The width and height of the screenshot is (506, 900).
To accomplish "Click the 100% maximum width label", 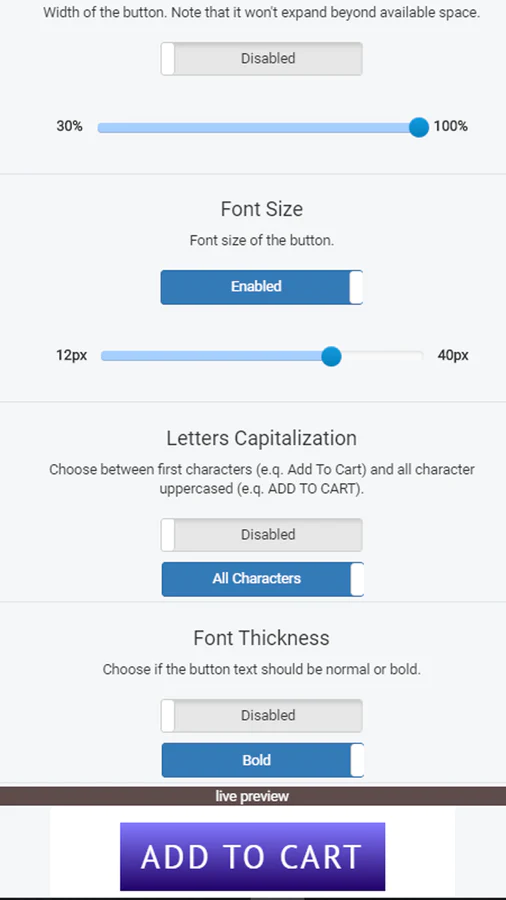I will click(451, 126).
